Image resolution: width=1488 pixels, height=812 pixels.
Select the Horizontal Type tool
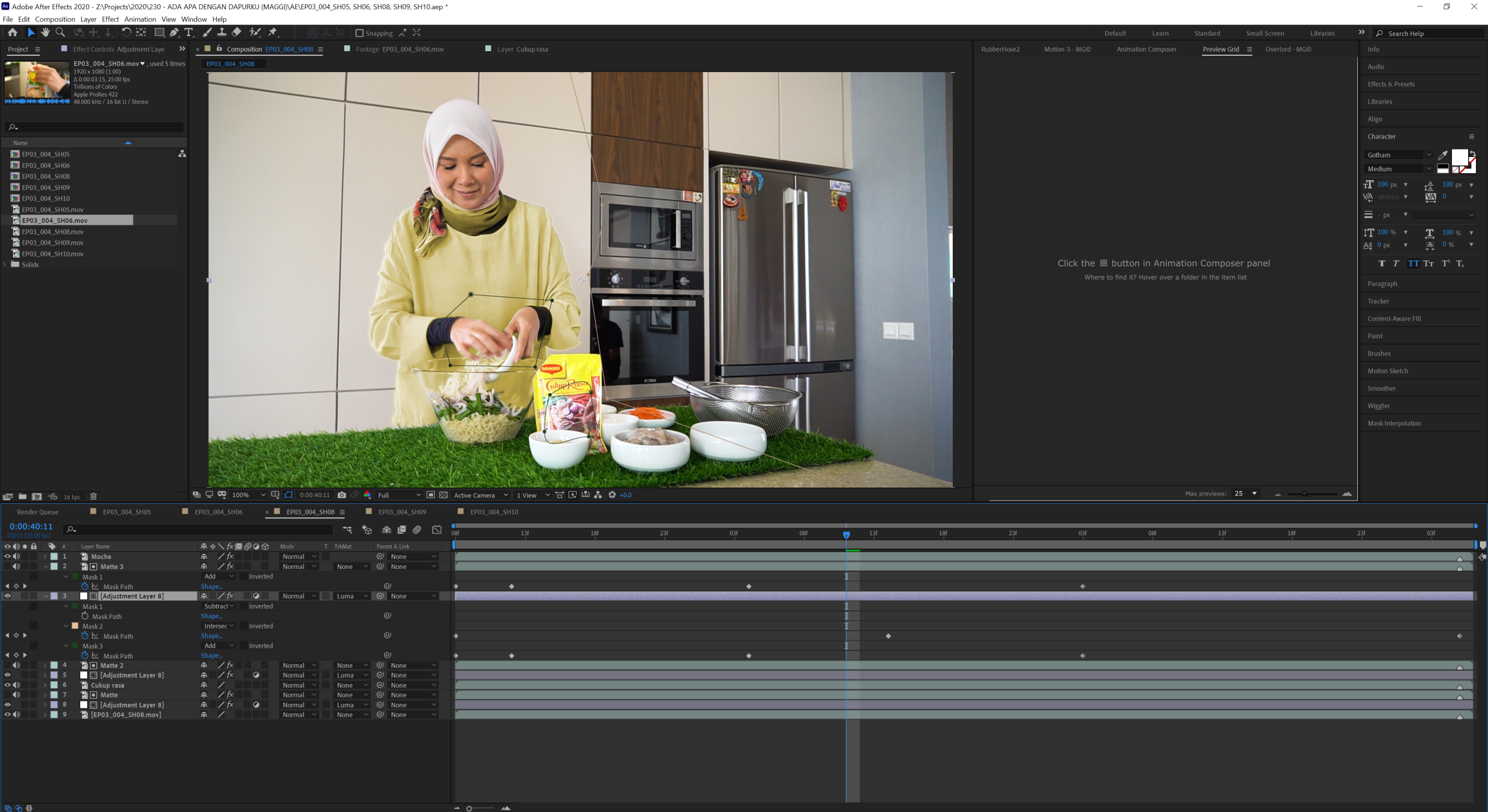pos(188,33)
